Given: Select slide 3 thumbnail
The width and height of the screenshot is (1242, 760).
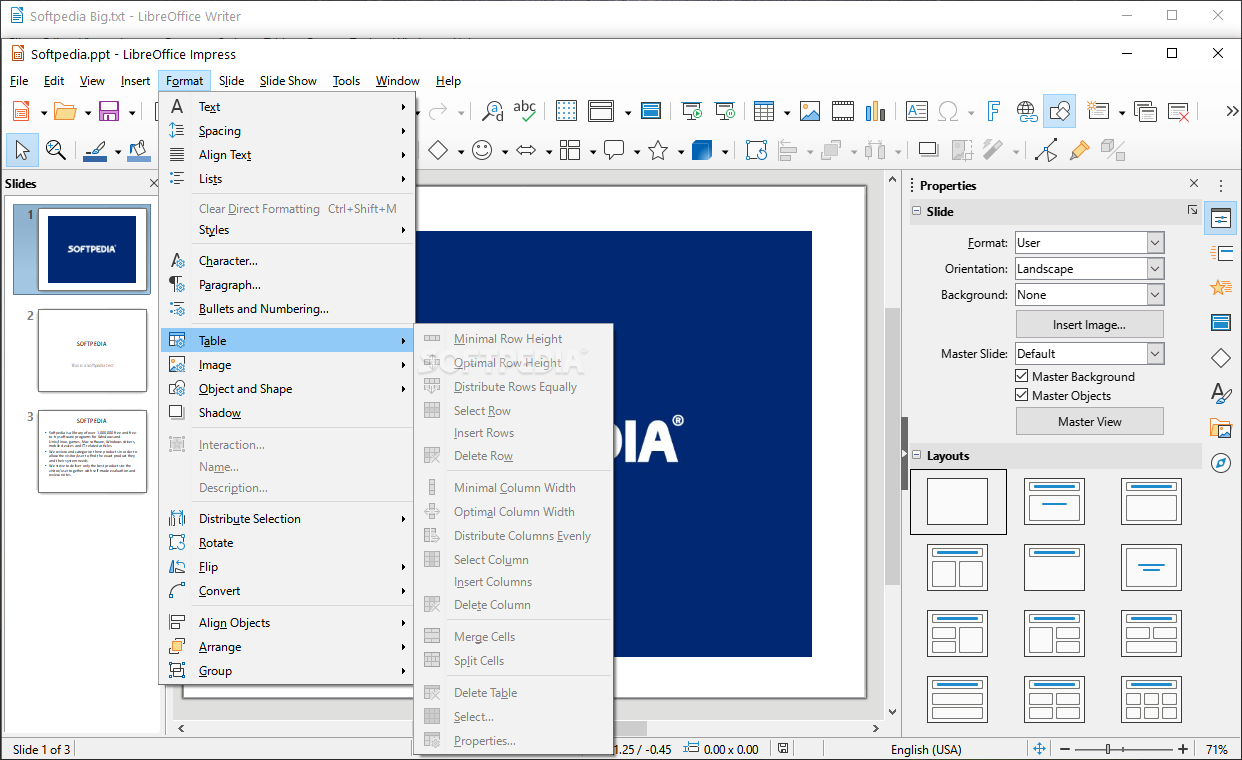Looking at the screenshot, I should tap(92, 451).
